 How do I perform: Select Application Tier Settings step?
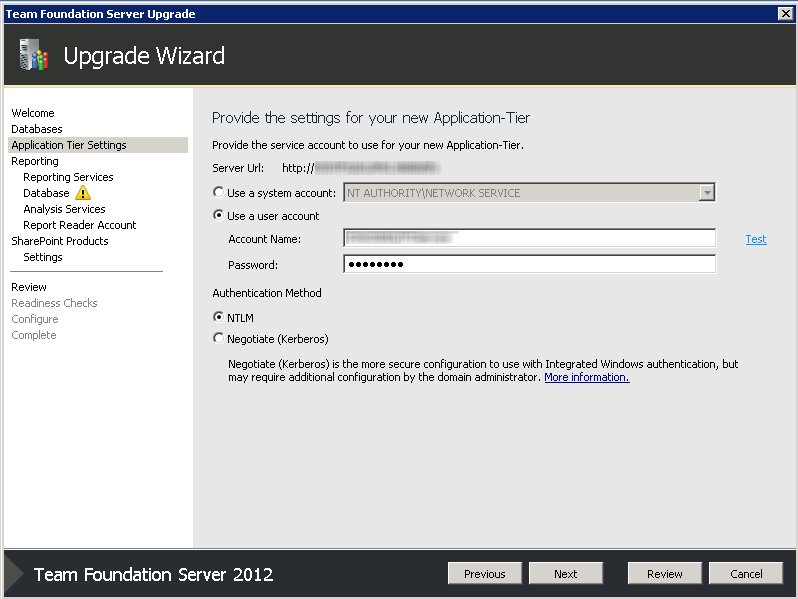tap(98, 145)
